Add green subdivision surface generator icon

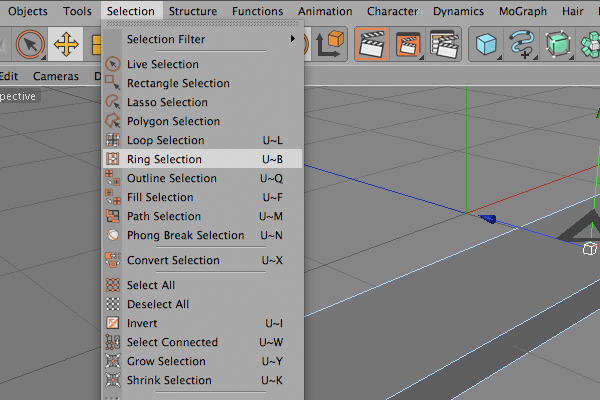click(558, 44)
